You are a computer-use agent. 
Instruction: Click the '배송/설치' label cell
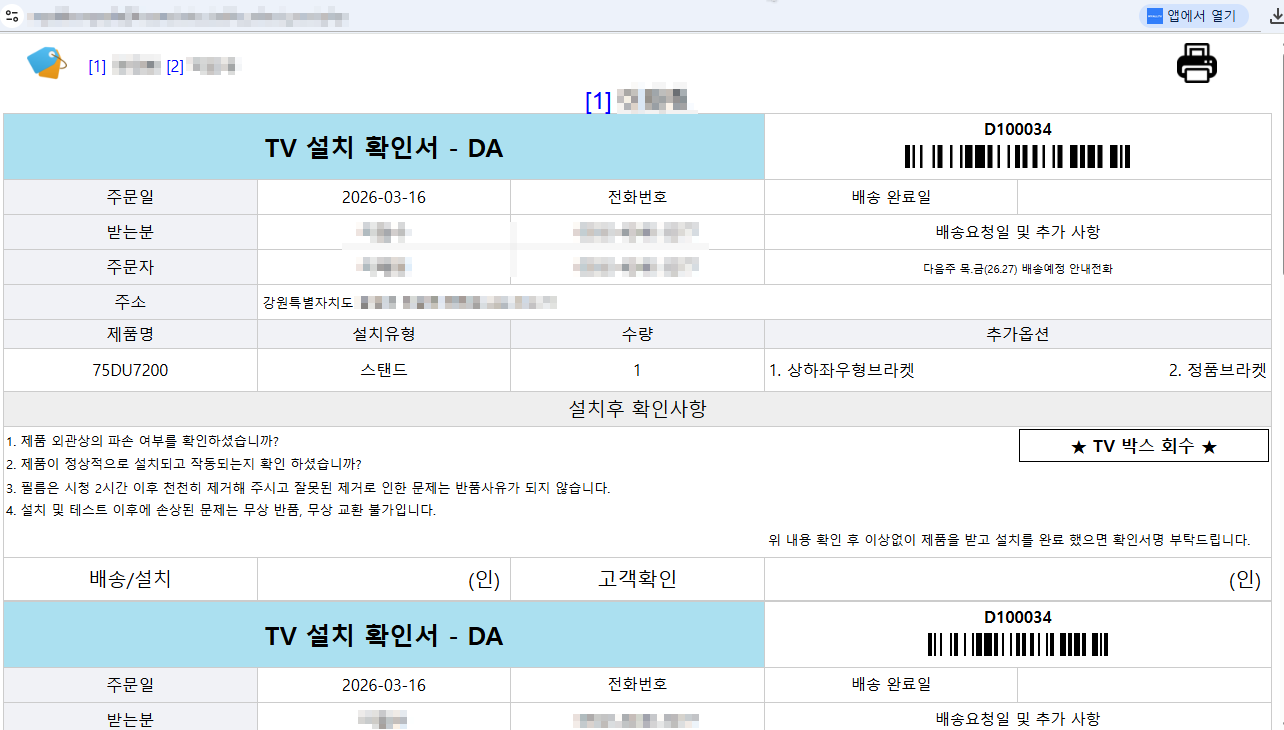pos(130,579)
